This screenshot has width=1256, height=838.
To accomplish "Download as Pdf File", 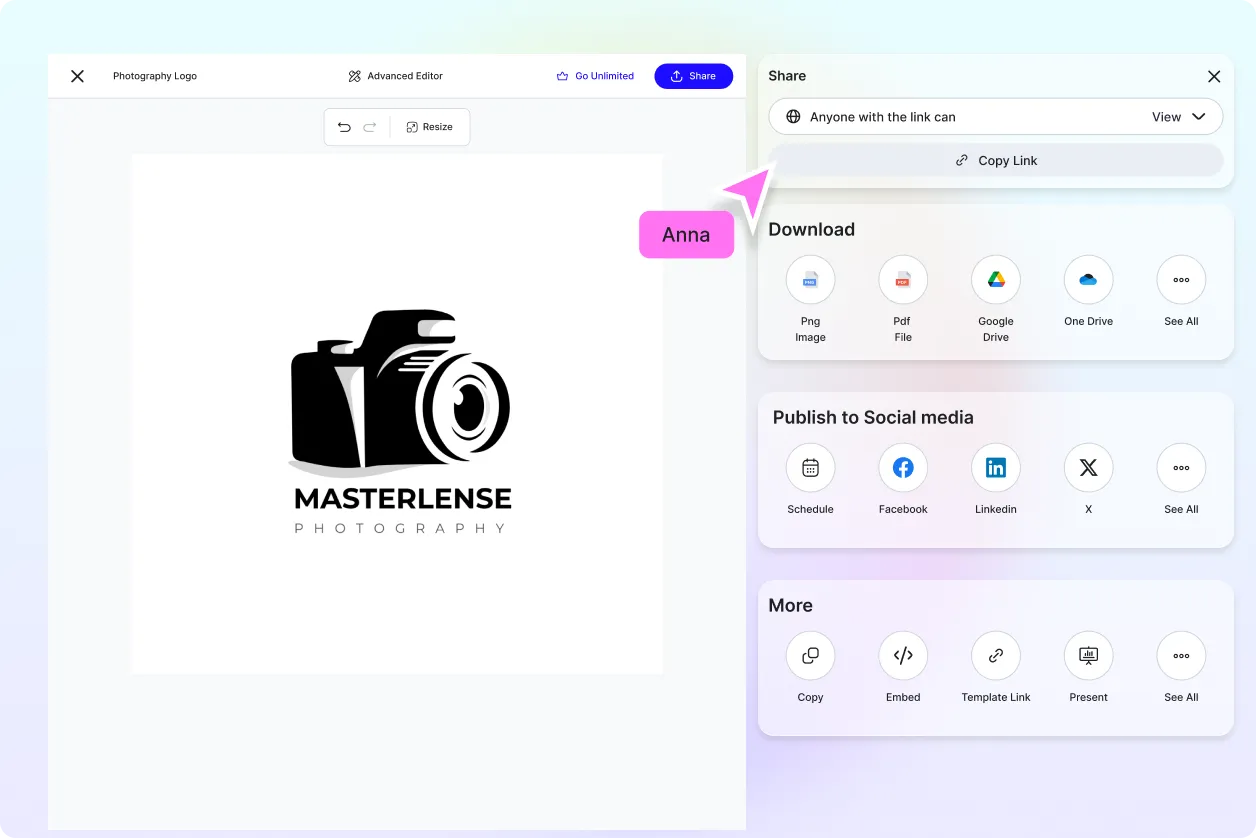I will point(903,280).
